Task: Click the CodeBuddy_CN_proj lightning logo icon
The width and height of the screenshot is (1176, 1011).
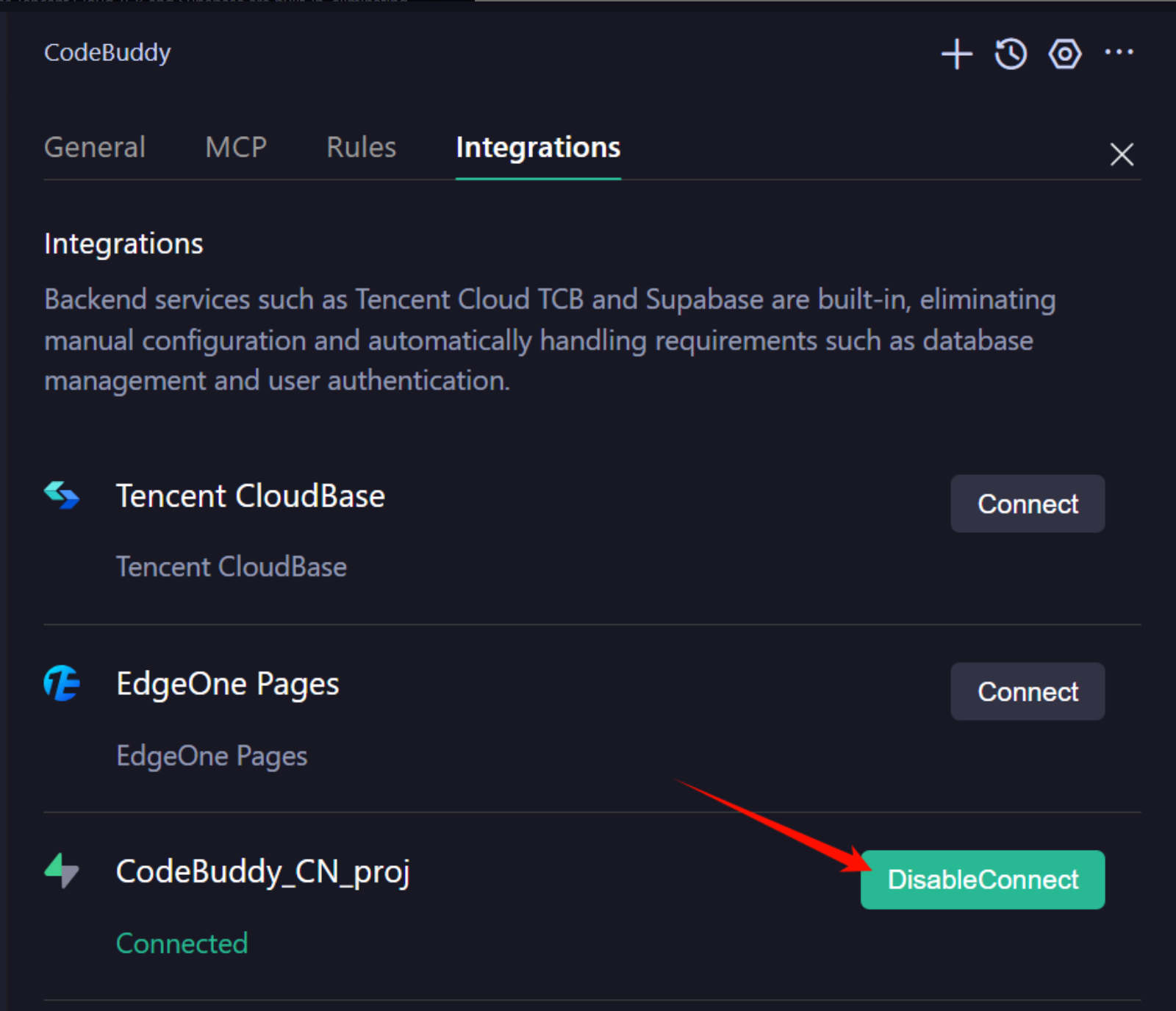Action: (x=62, y=871)
